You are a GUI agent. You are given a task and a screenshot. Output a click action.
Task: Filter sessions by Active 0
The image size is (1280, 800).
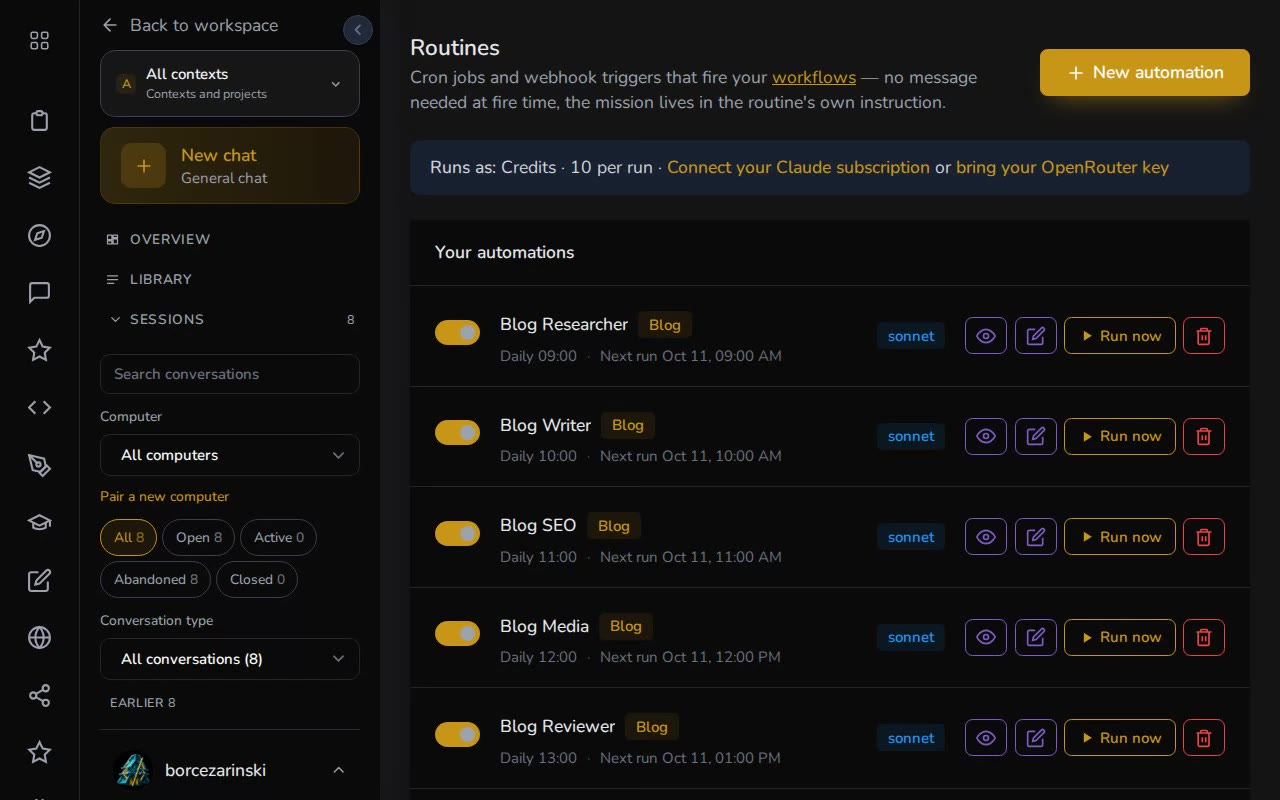pyautogui.click(x=278, y=537)
